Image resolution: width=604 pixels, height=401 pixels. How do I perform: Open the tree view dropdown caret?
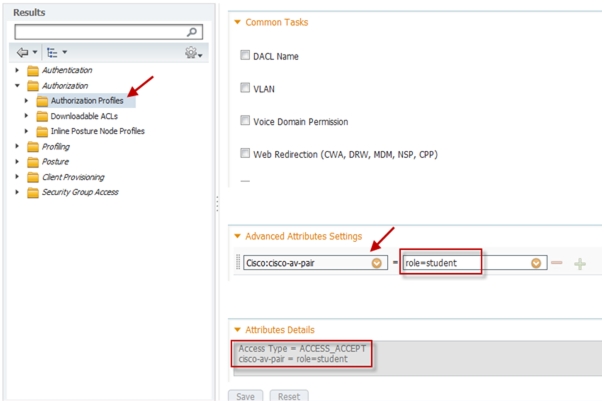(x=65, y=52)
